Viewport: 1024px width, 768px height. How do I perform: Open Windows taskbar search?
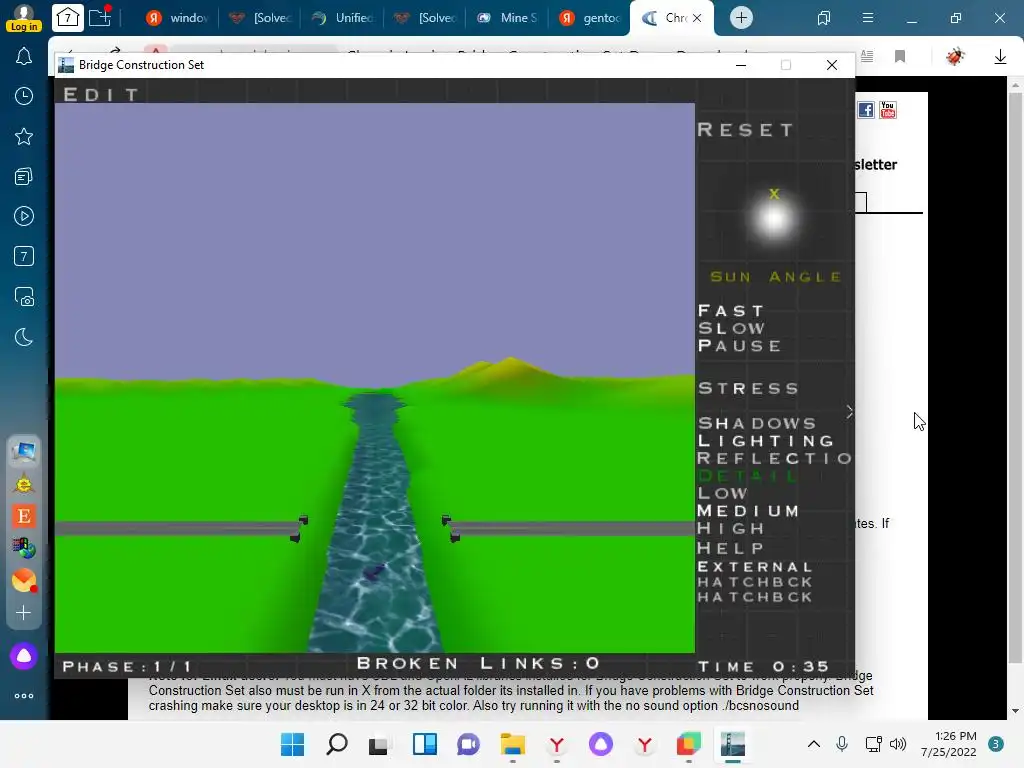pyautogui.click(x=337, y=744)
